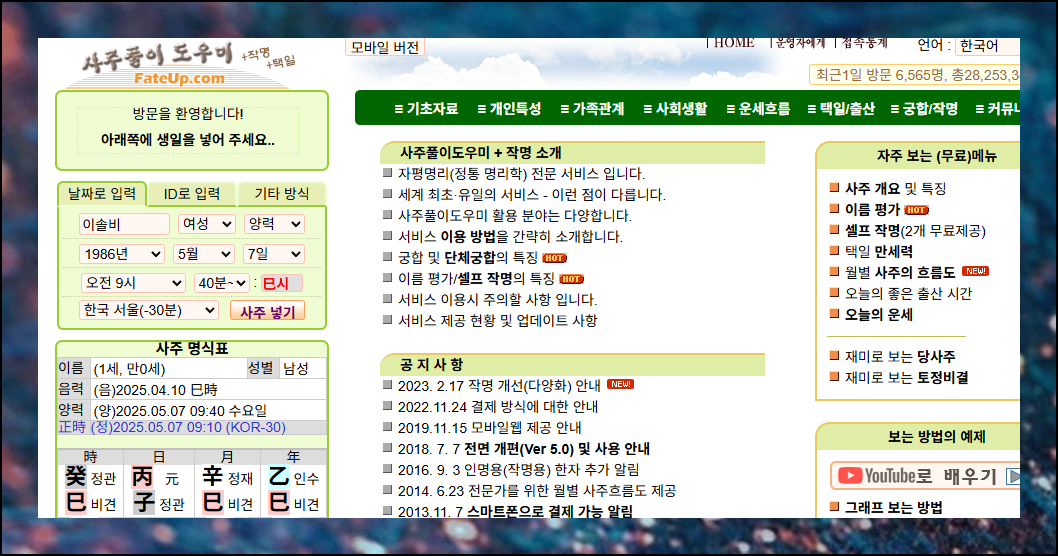Screen dimensions: 1058x556
Task: Click the visitor count text 최근1일 방문
Action: click(916, 75)
